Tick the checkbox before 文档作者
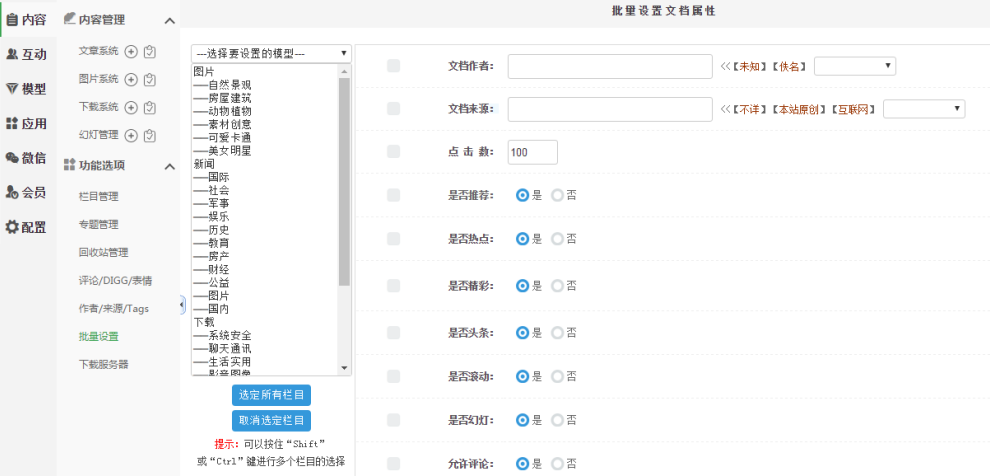990x476 pixels. click(393, 66)
